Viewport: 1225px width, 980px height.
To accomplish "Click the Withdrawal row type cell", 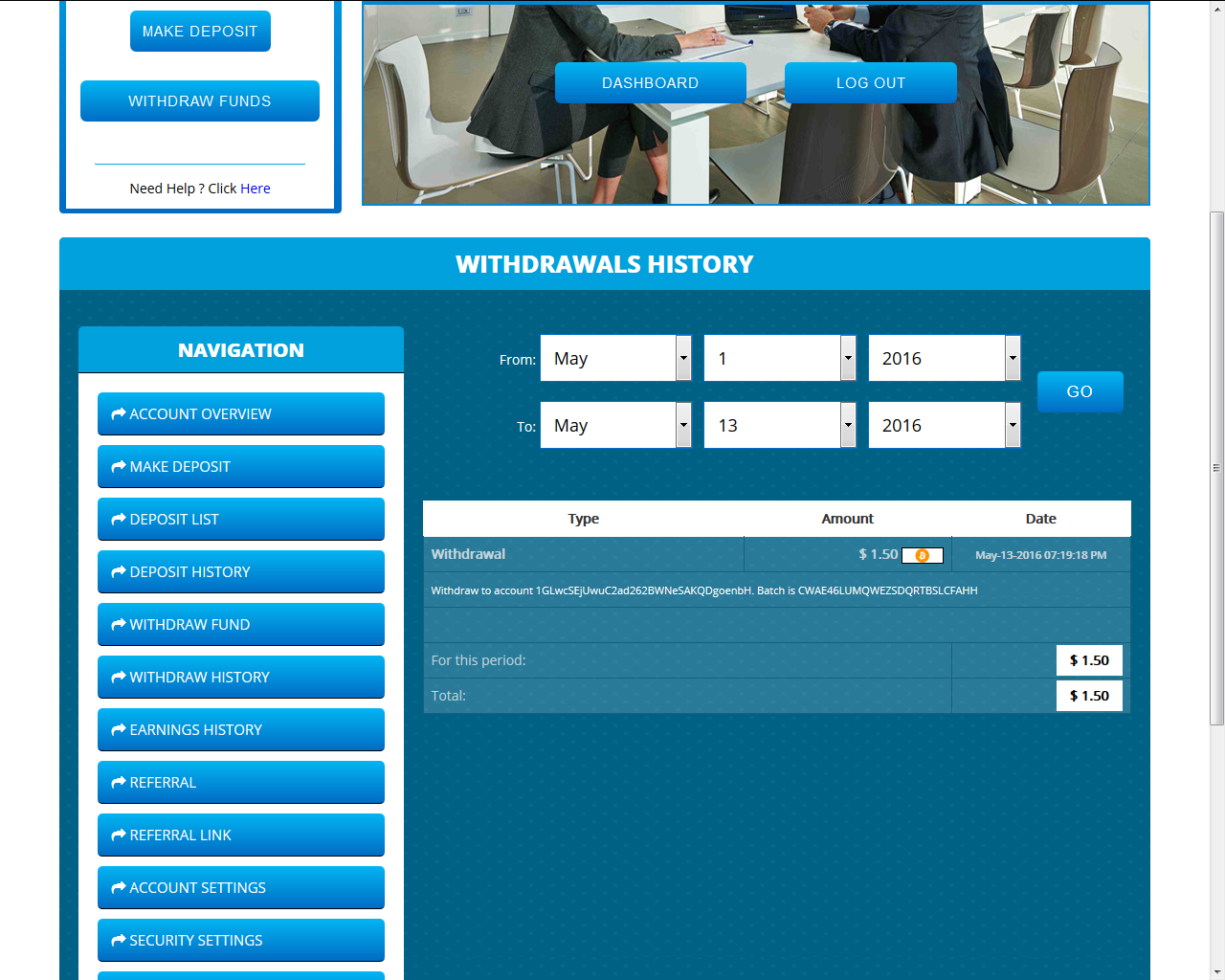I will [584, 554].
